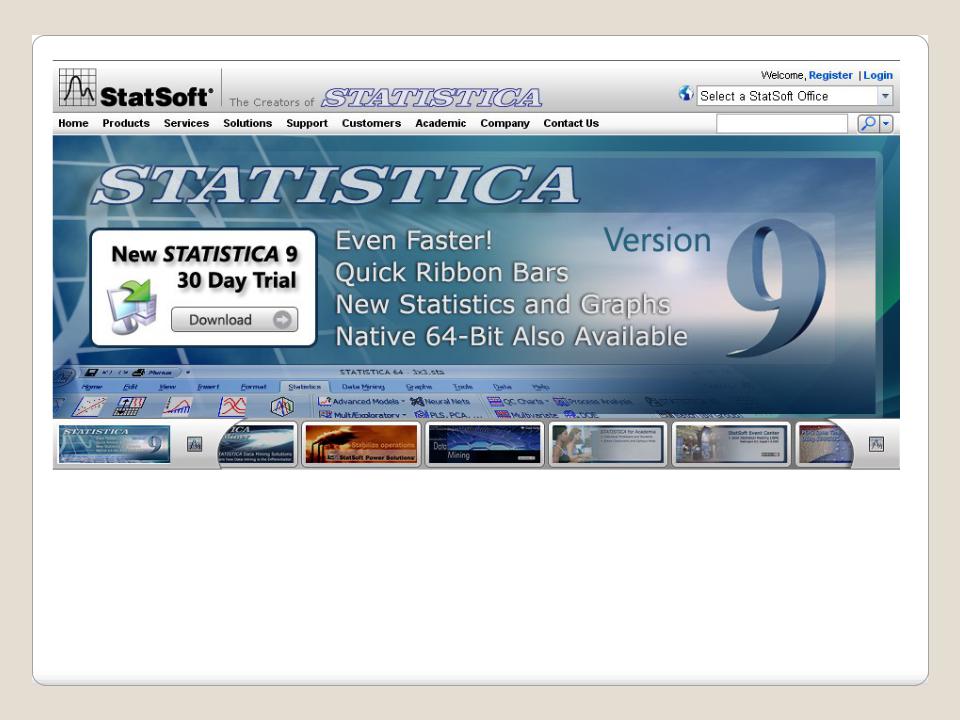Go to Contact Us page
Screen dimensions: 960x720
(571, 123)
